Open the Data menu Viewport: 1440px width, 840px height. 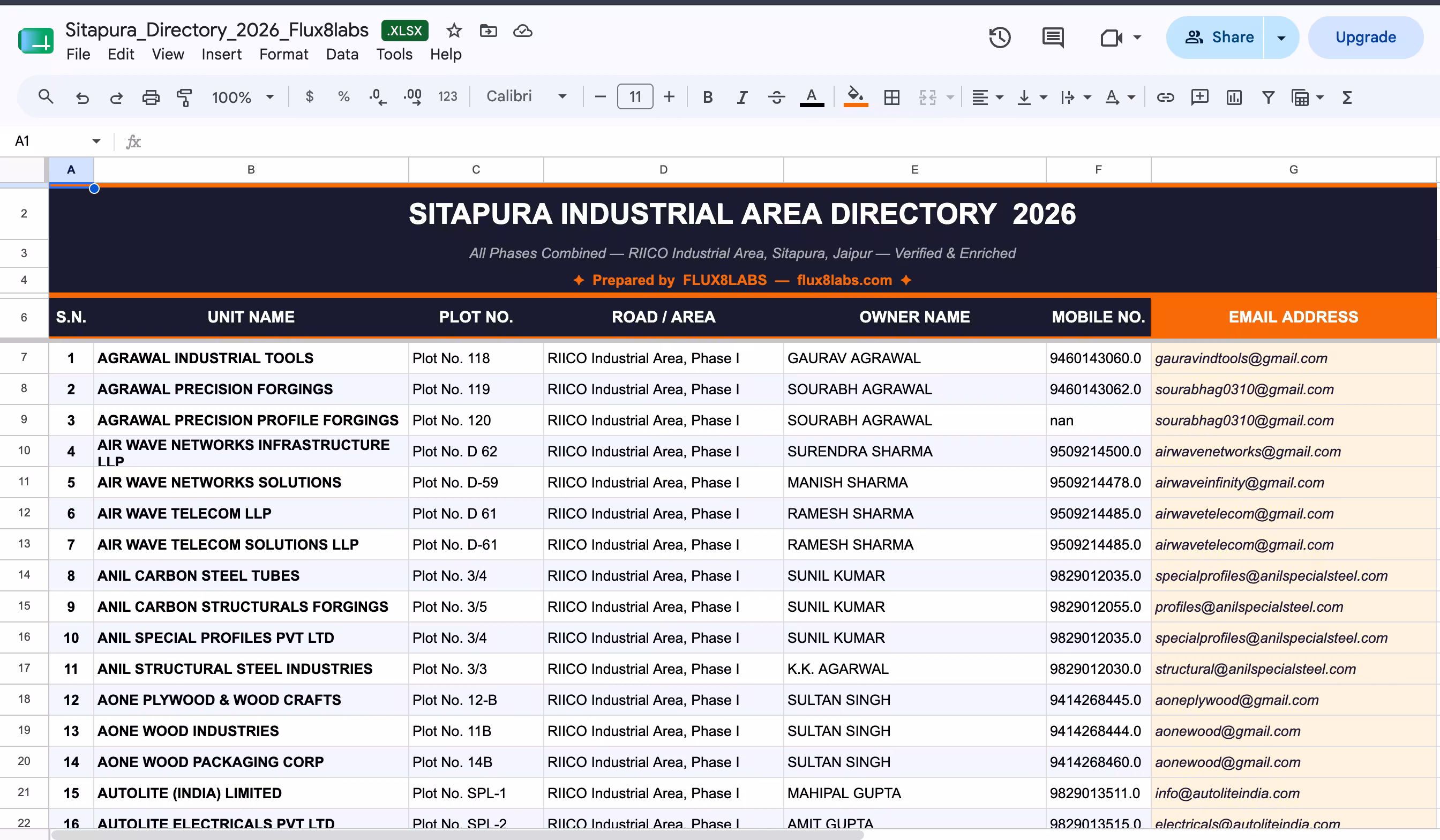(342, 54)
